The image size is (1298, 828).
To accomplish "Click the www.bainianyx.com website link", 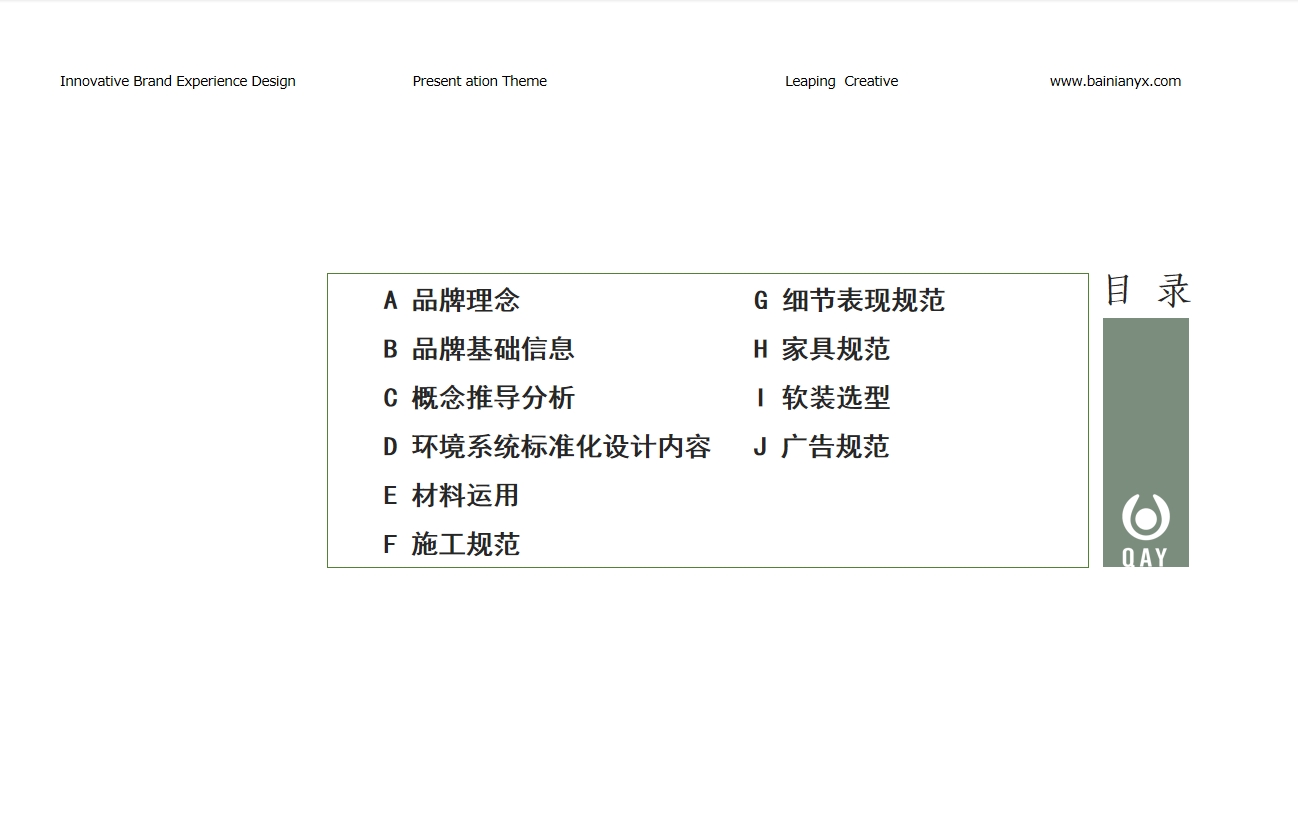I will (1115, 81).
